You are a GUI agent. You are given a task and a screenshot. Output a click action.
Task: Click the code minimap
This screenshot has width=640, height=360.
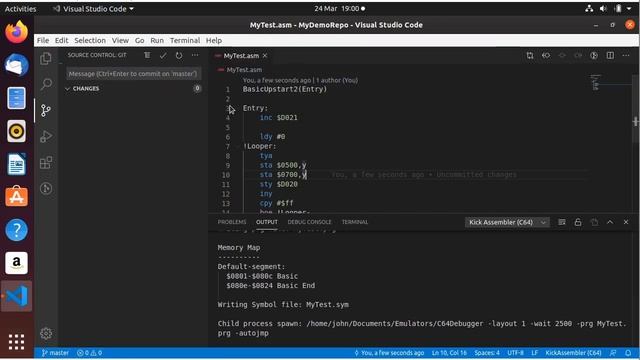click(596, 82)
